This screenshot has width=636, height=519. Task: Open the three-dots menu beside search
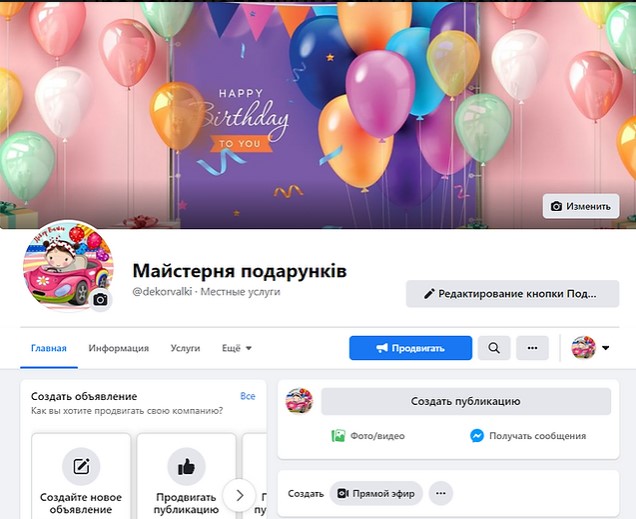(532, 348)
